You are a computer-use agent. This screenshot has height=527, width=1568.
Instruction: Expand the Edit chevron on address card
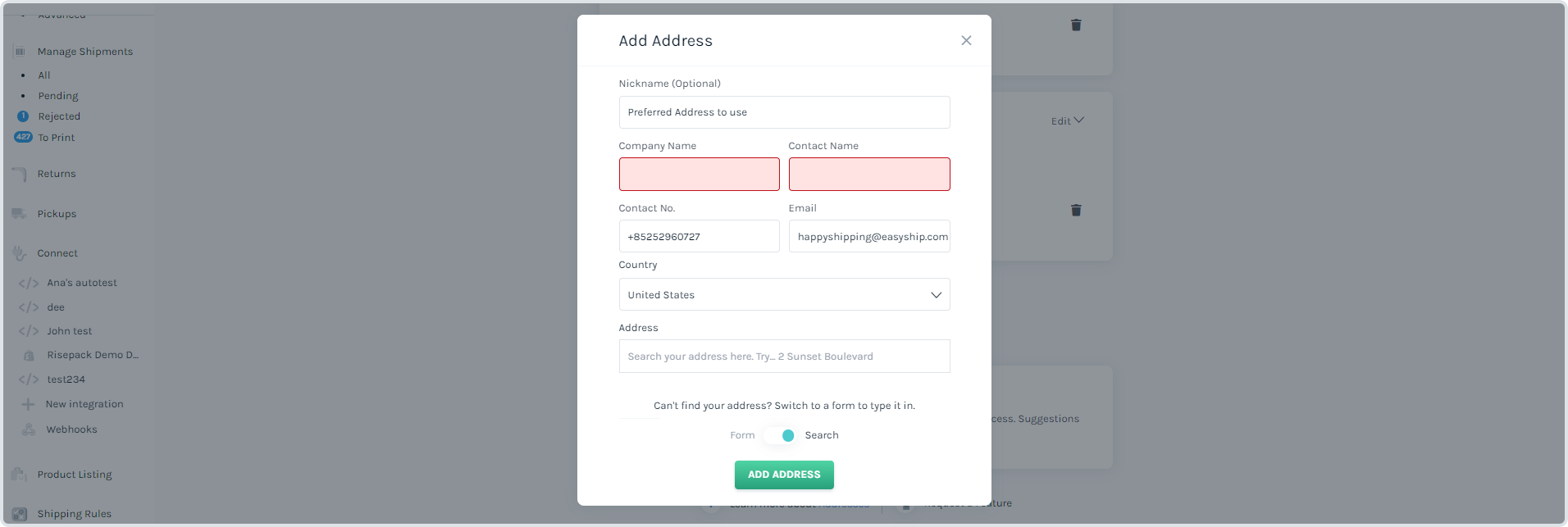coord(1079,120)
